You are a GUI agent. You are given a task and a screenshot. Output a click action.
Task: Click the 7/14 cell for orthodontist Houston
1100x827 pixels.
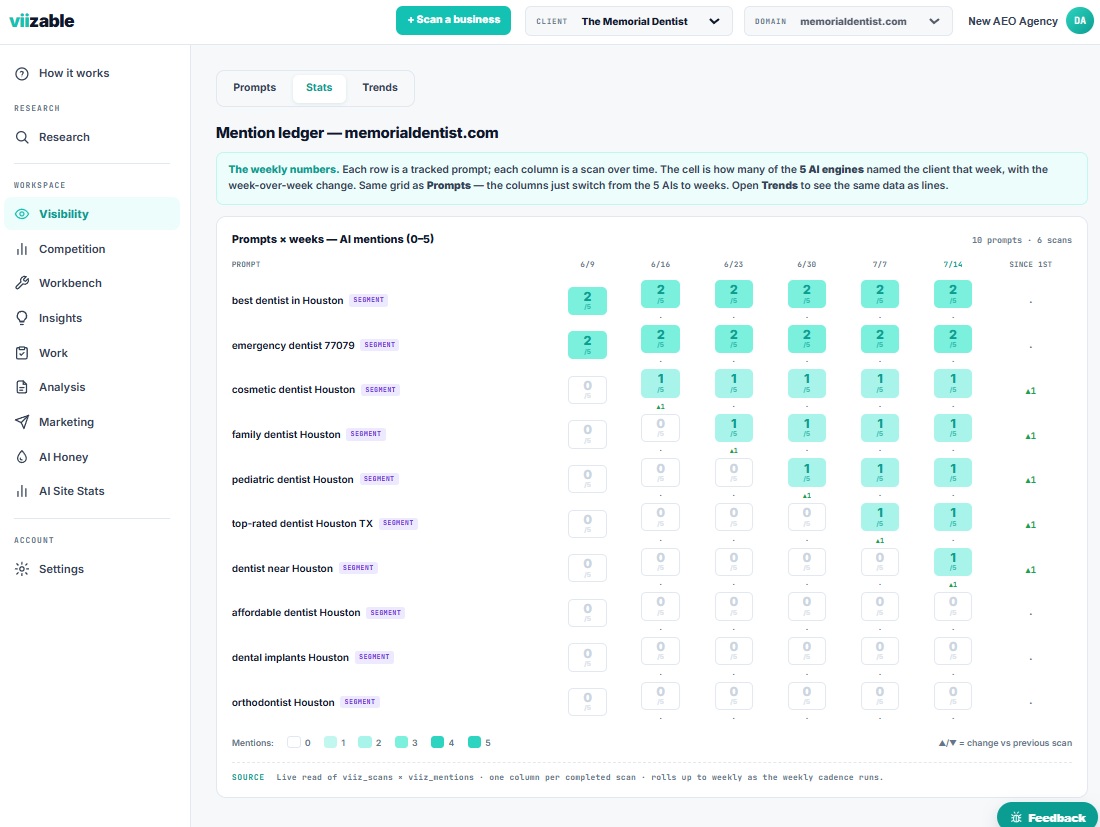(953, 696)
